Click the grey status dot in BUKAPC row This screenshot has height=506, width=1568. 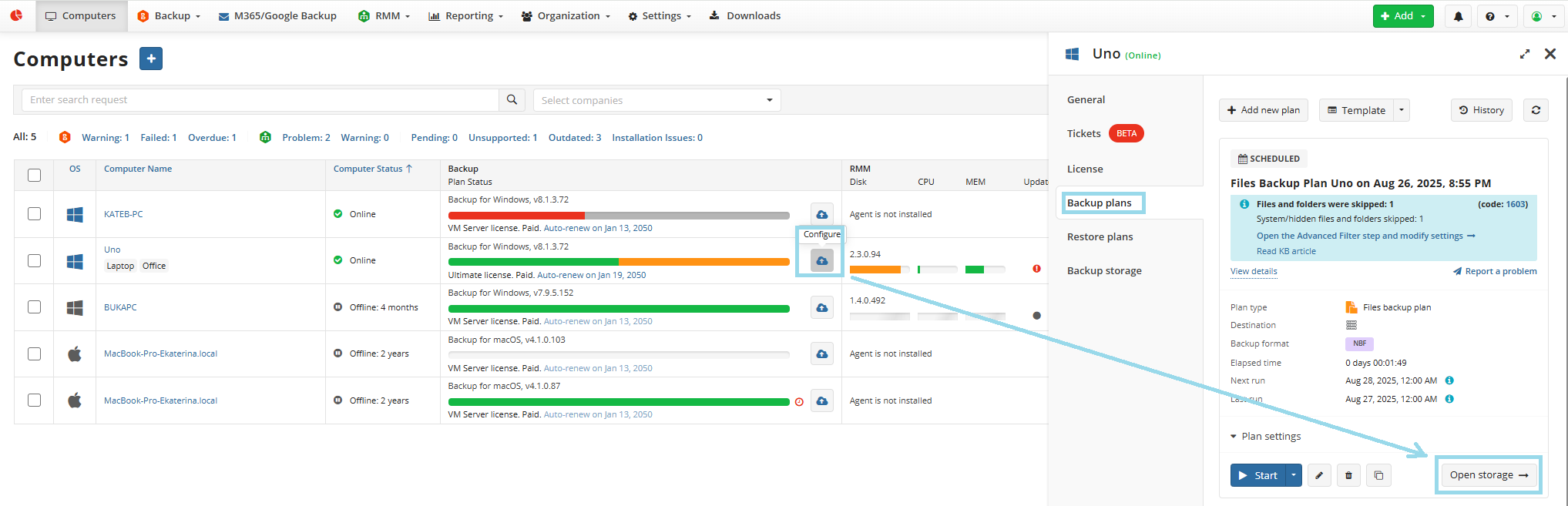(1036, 316)
